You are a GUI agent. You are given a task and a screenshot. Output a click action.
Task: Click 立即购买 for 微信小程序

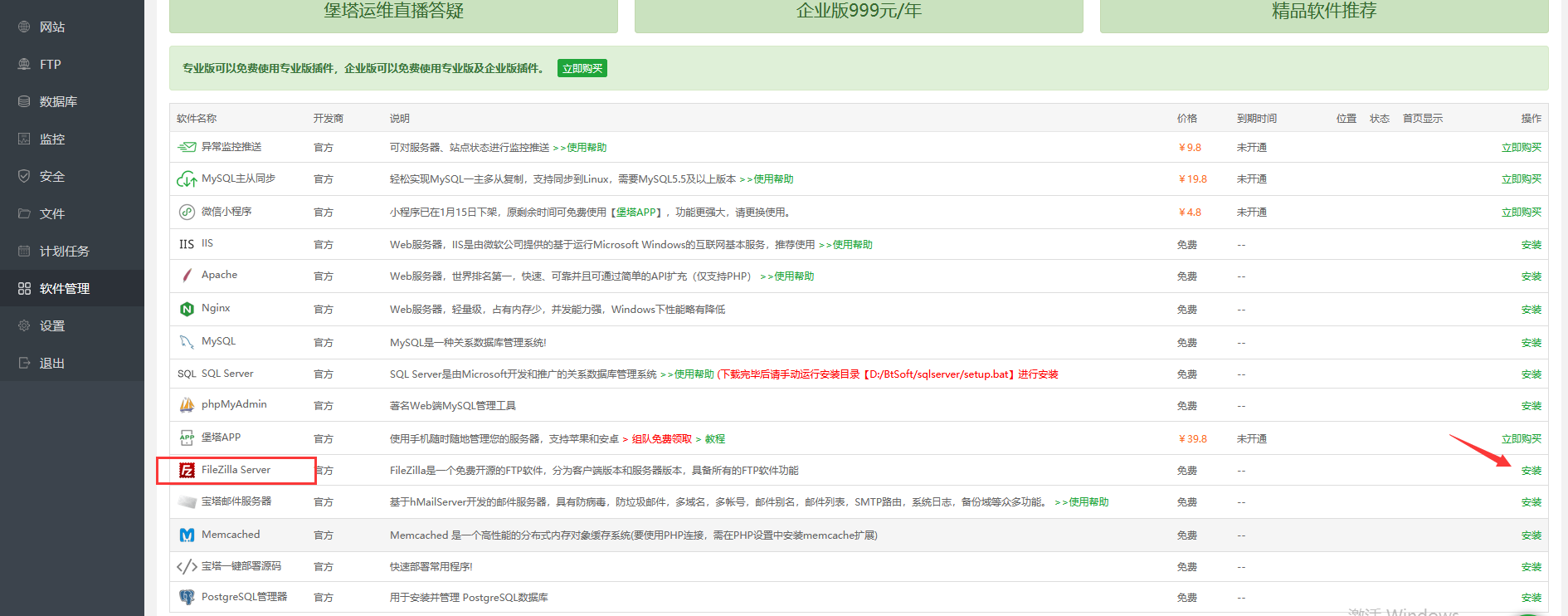pyautogui.click(x=1521, y=212)
